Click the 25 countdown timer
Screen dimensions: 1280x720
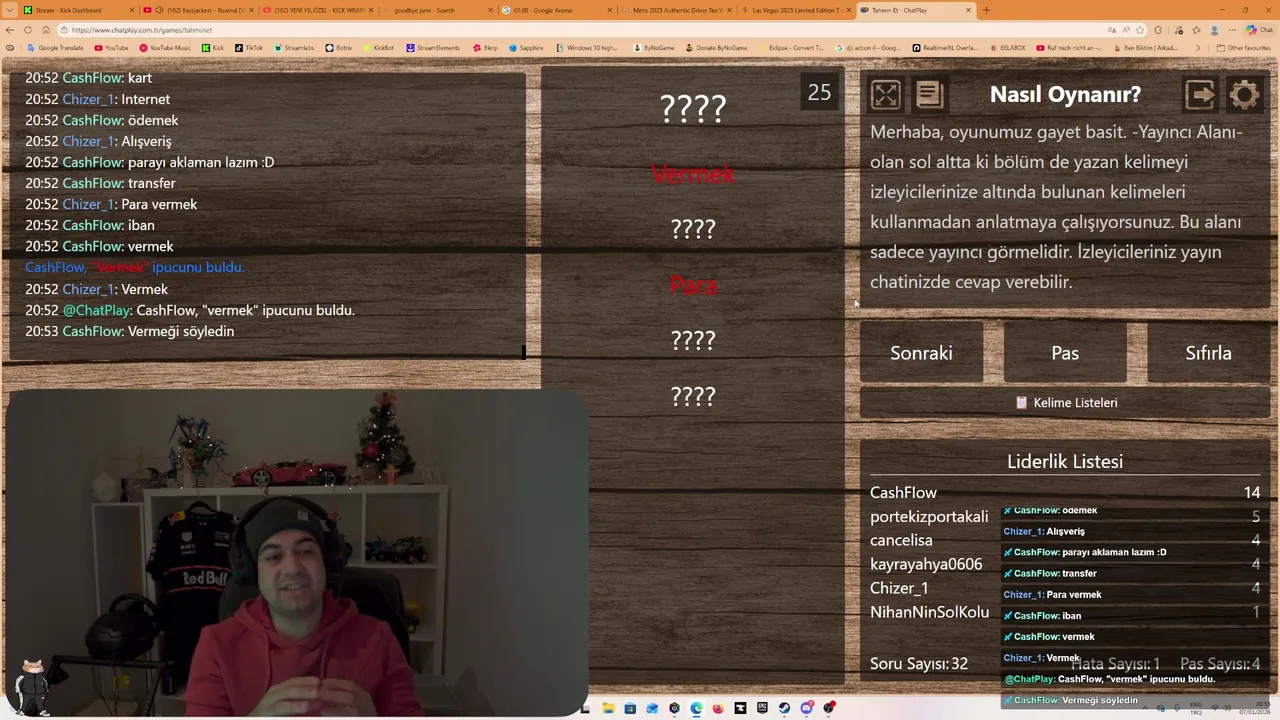[819, 93]
